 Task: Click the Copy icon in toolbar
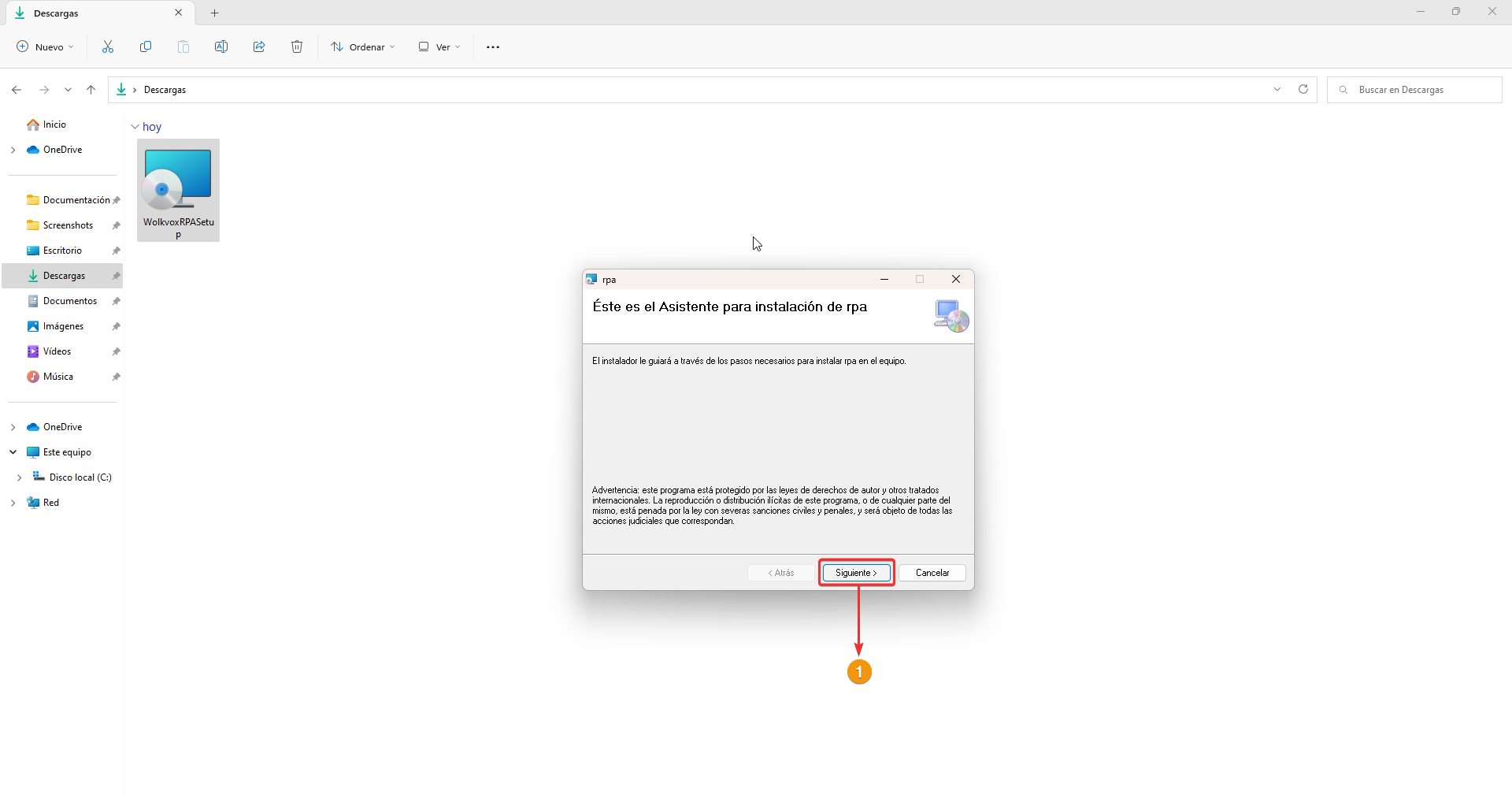point(146,47)
